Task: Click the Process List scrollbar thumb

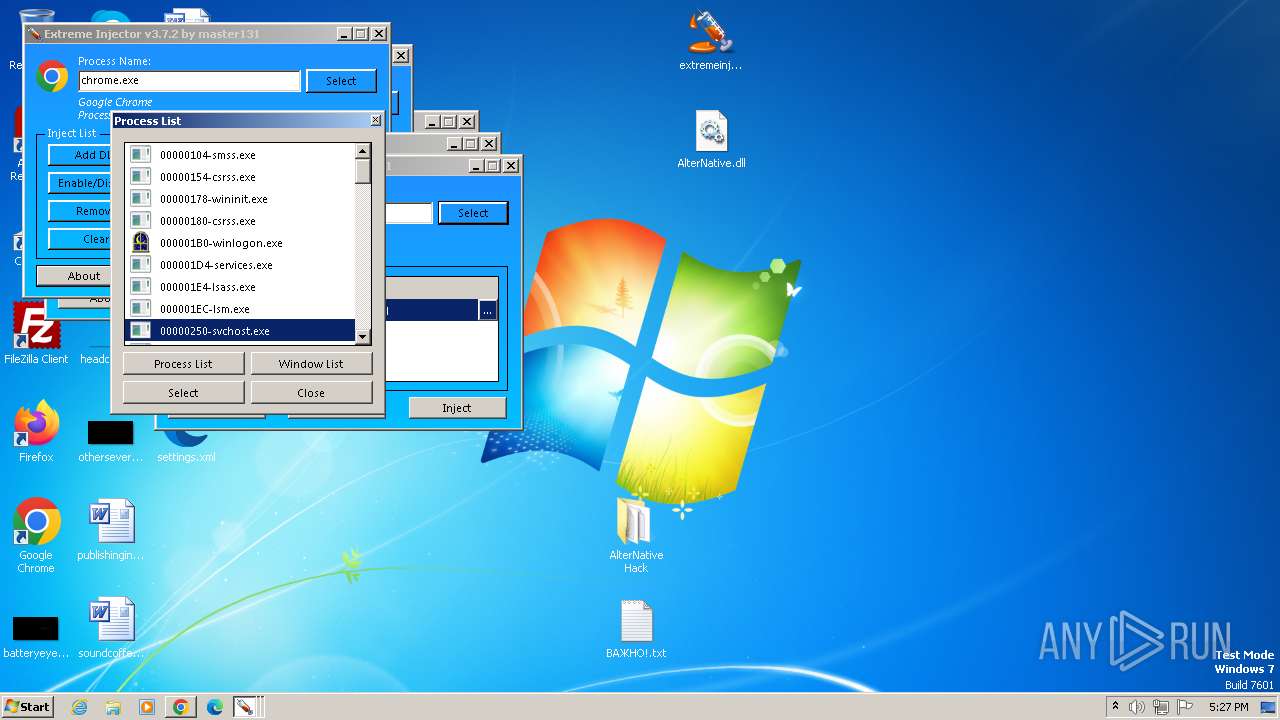Action: click(x=363, y=171)
